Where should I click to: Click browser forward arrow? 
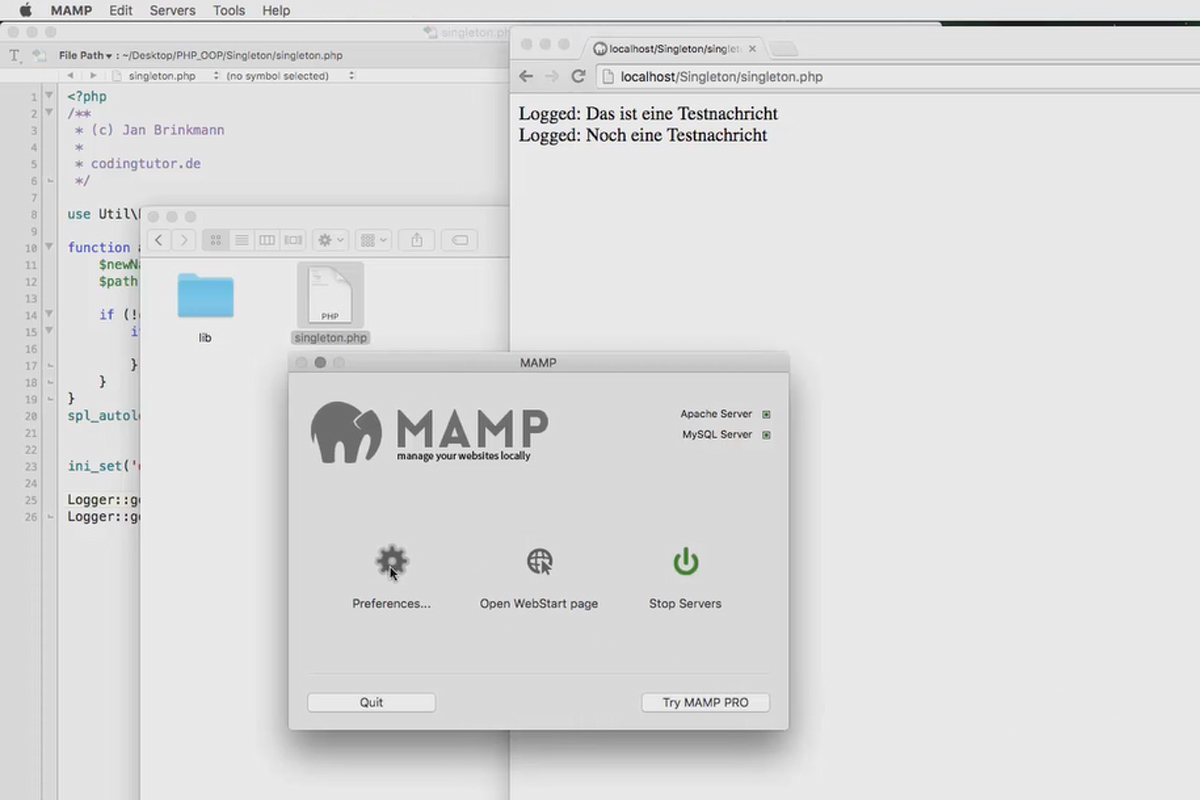click(551, 76)
